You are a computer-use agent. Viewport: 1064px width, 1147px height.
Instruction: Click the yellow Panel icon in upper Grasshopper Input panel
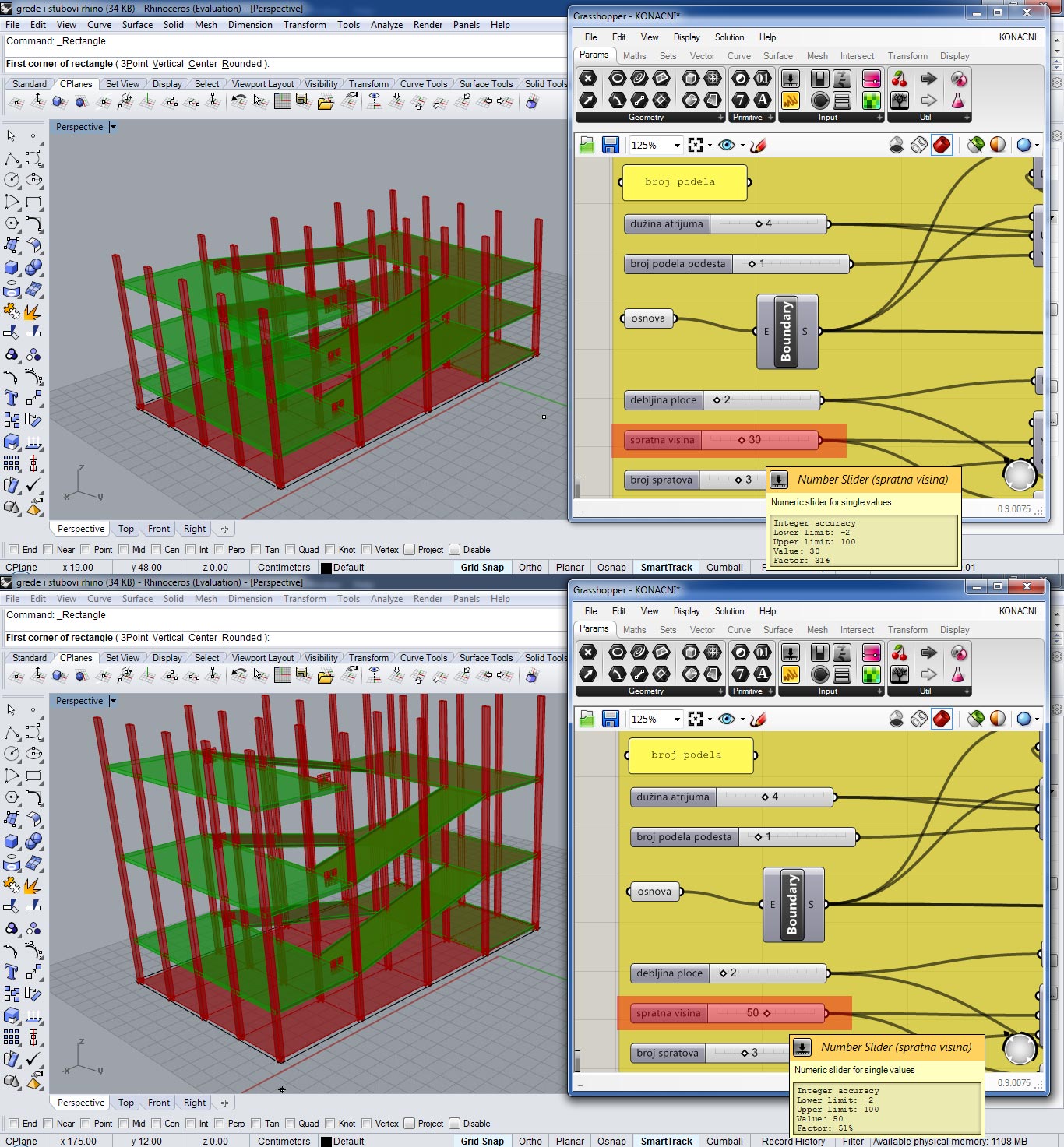[x=790, y=100]
